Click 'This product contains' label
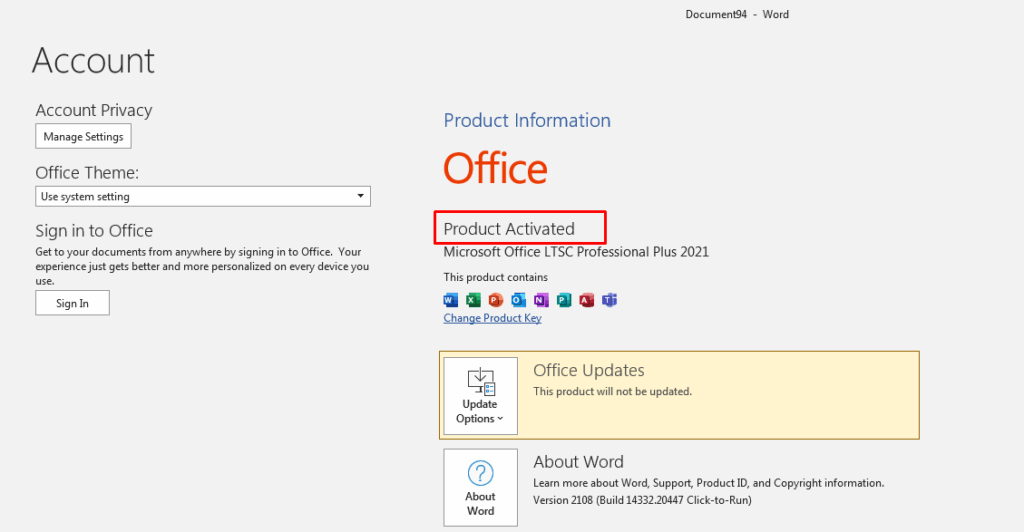 coord(496,277)
